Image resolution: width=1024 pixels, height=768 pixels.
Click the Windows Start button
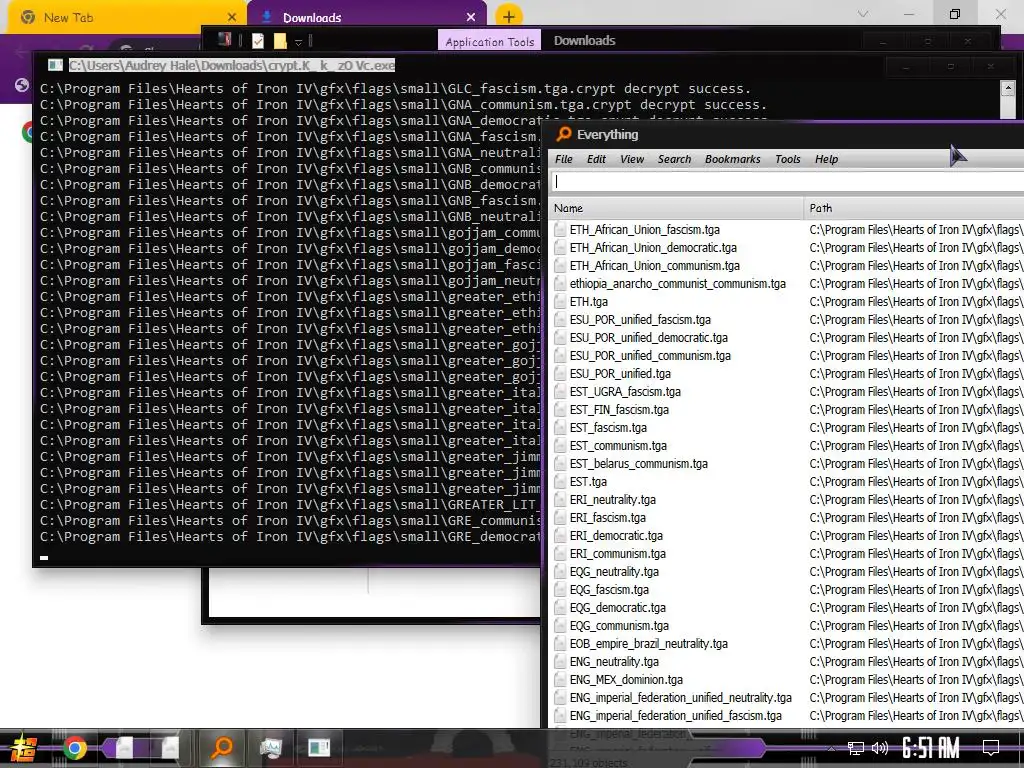coord(24,747)
